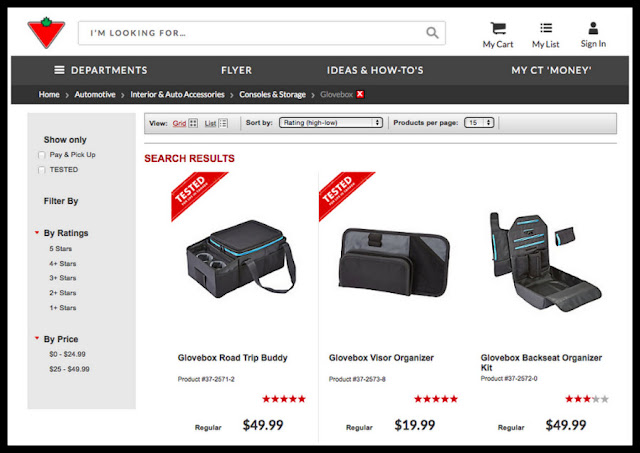The height and width of the screenshot is (453, 640).
Task: Open the FLYER menu item
Action: click(x=236, y=71)
